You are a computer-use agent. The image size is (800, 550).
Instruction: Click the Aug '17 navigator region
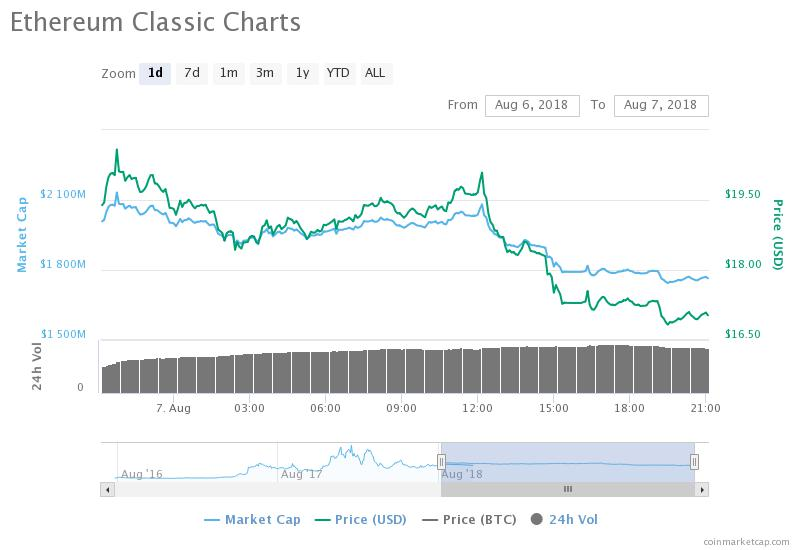coord(302,473)
